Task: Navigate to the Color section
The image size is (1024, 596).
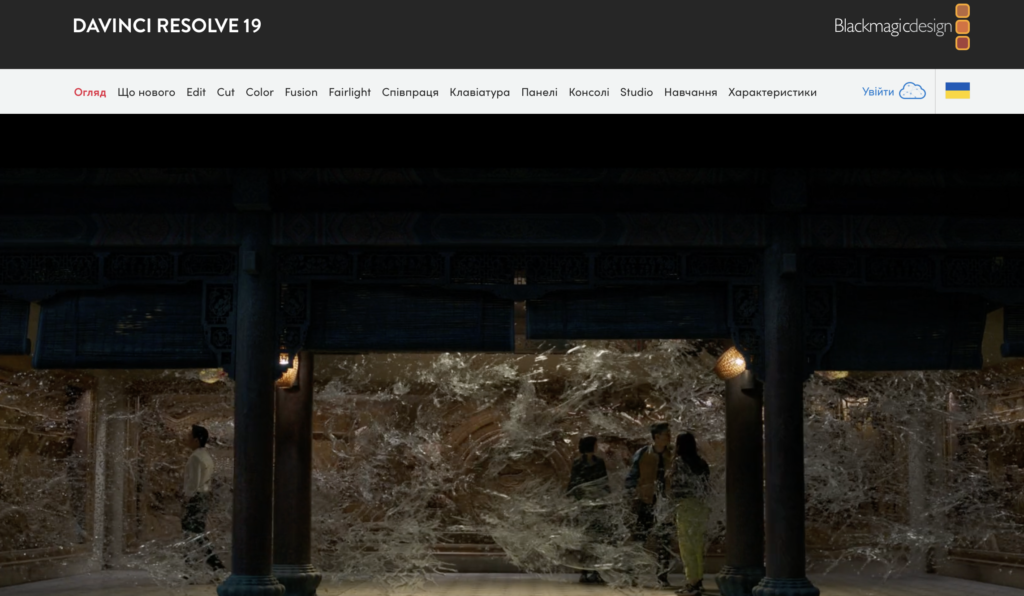Action: [260, 92]
